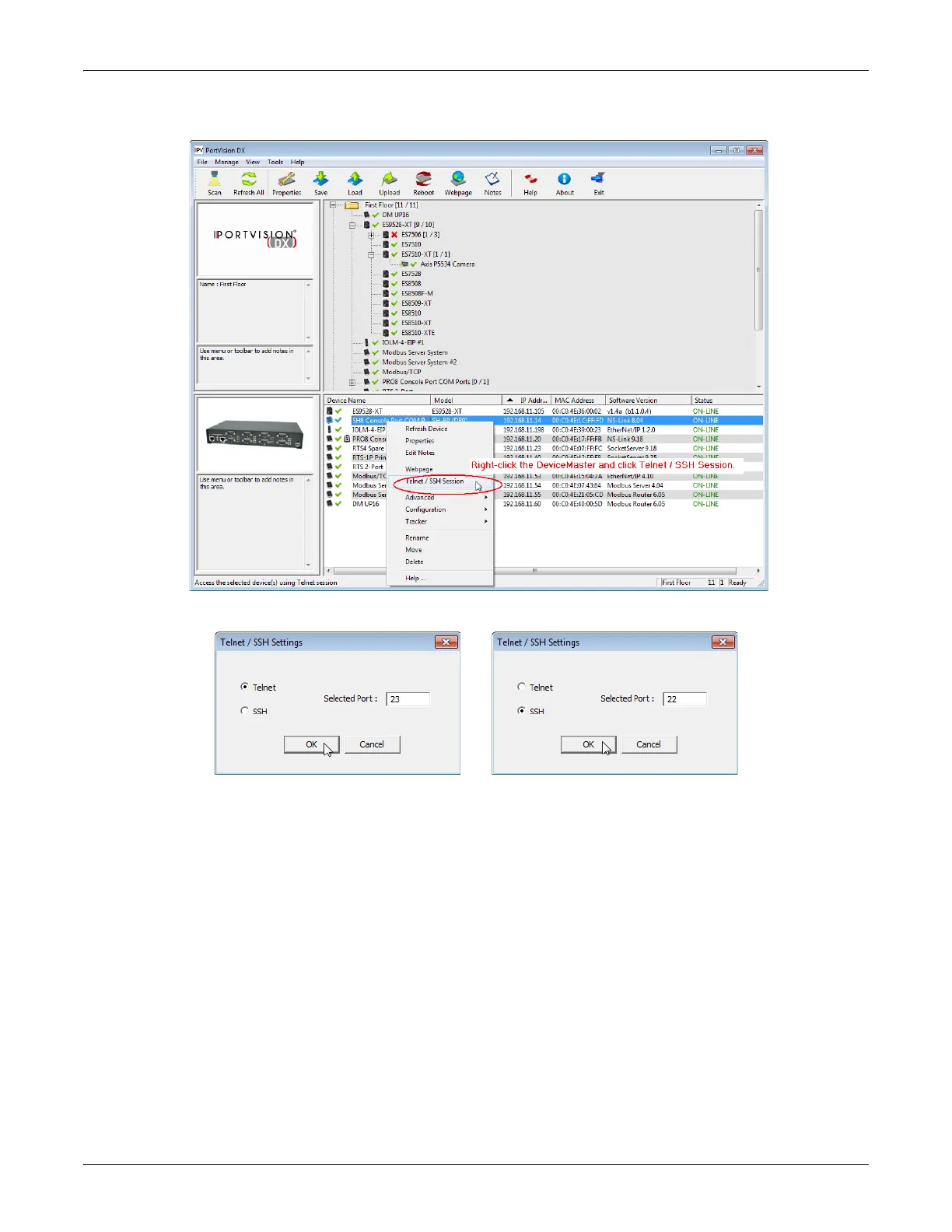Image resolution: width=952 pixels, height=1232 pixels.
Task: Click the device icon in ES9528-XT list row
Action: (x=330, y=411)
